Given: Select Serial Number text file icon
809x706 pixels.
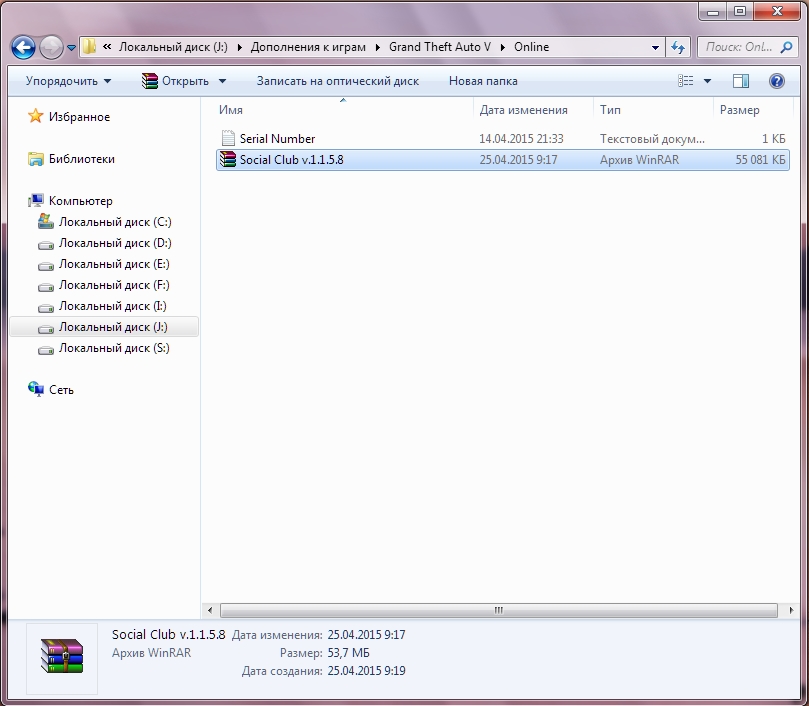Looking at the screenshot, I should click(228, 138).
